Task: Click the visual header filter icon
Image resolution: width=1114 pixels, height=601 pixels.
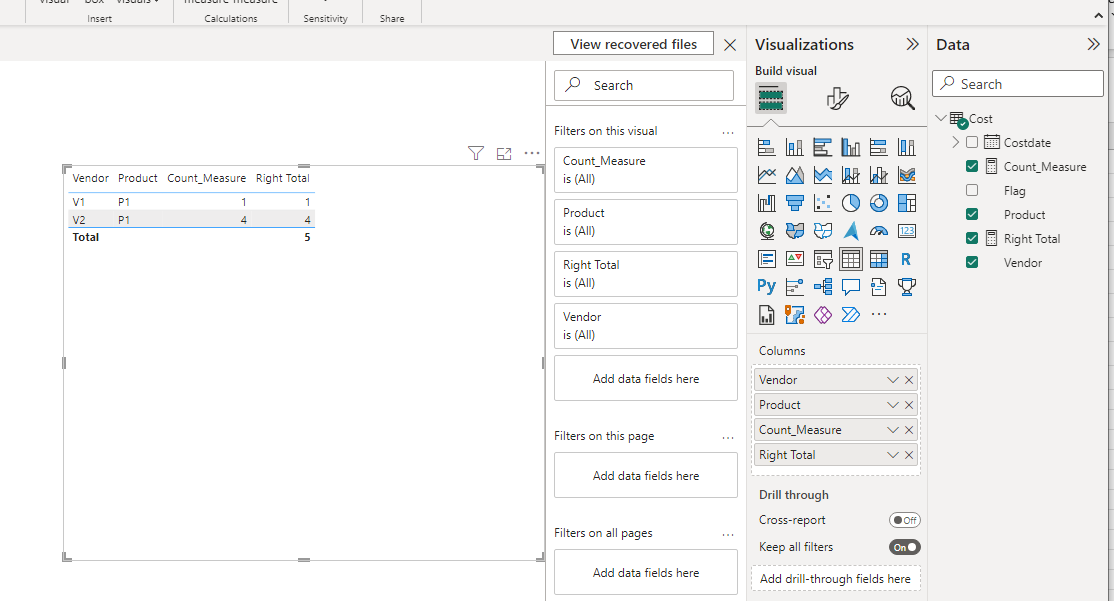Action: point(476,153)
